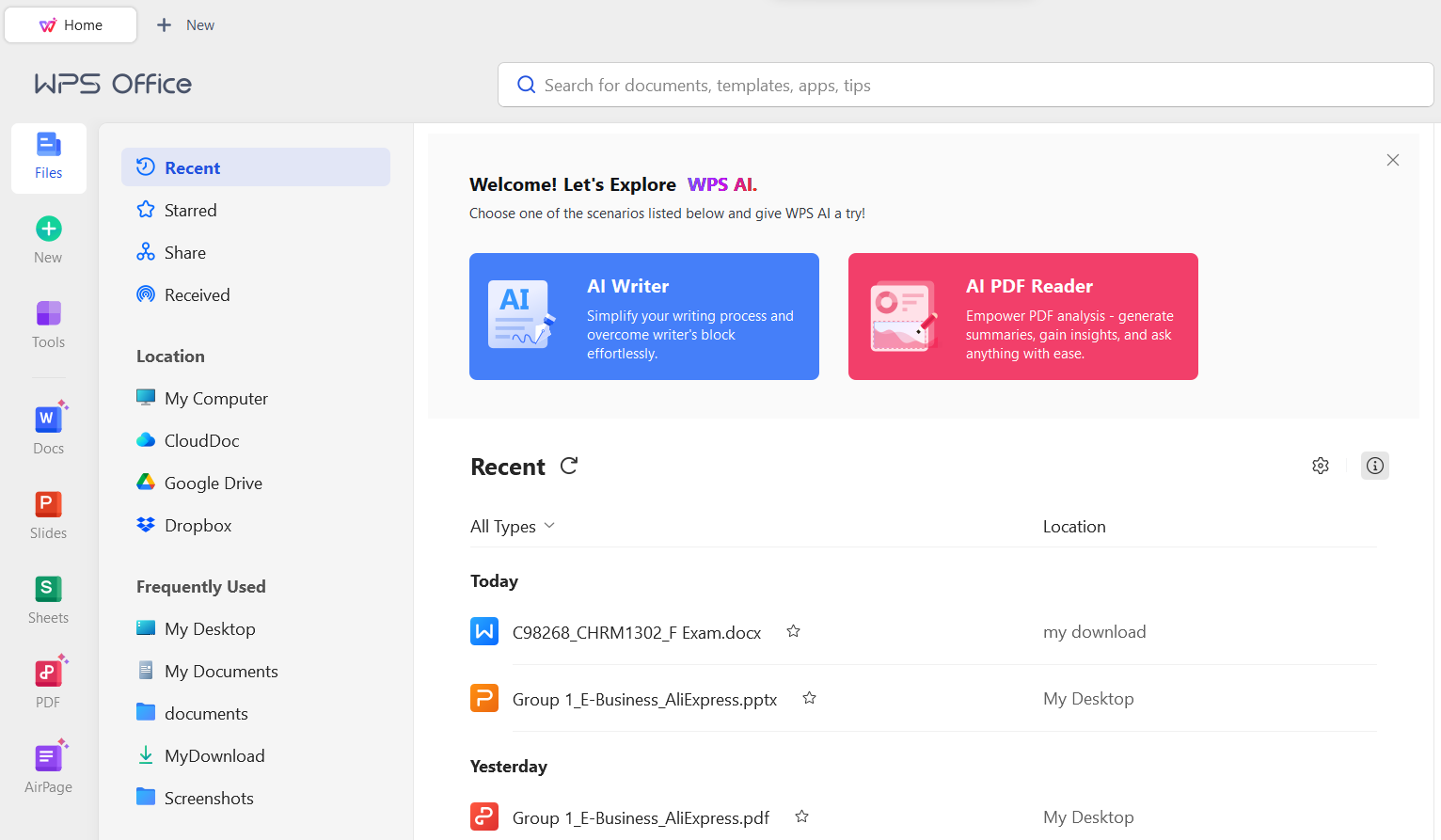Star the C98268_CHRM1302_F Exam.docx file
Image resolution: width=1441 pixels, height=840 pixels.
pos(793,631)
